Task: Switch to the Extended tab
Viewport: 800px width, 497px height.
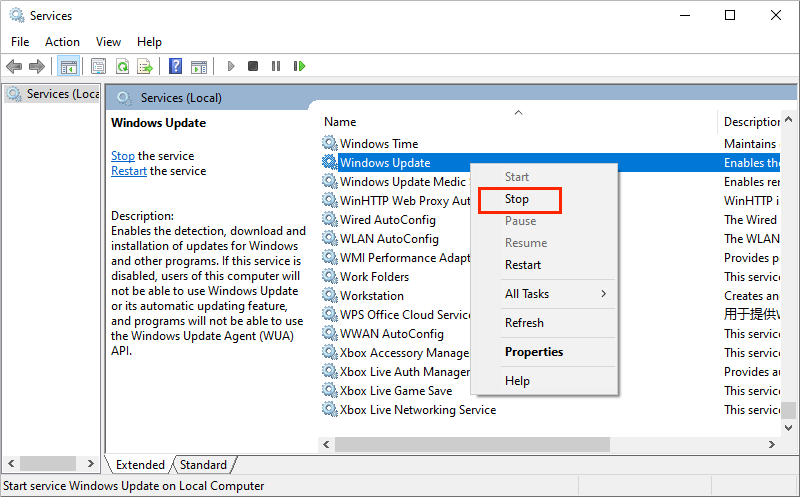Action: (x=140, y=465)
